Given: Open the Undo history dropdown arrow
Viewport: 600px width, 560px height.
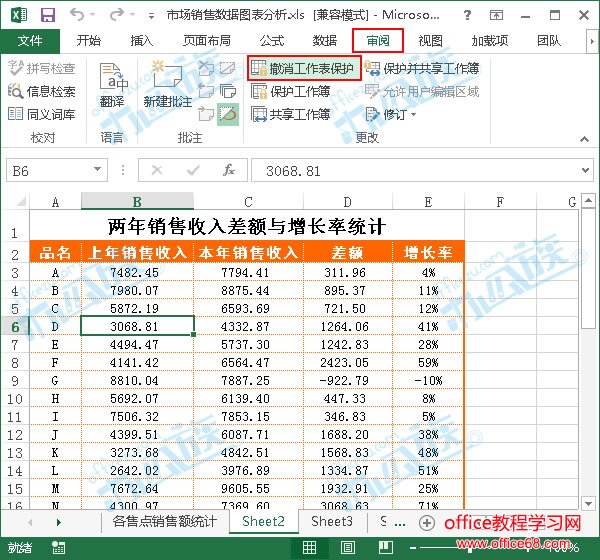Looking at the screenshot, I should [x=93, y=15].
